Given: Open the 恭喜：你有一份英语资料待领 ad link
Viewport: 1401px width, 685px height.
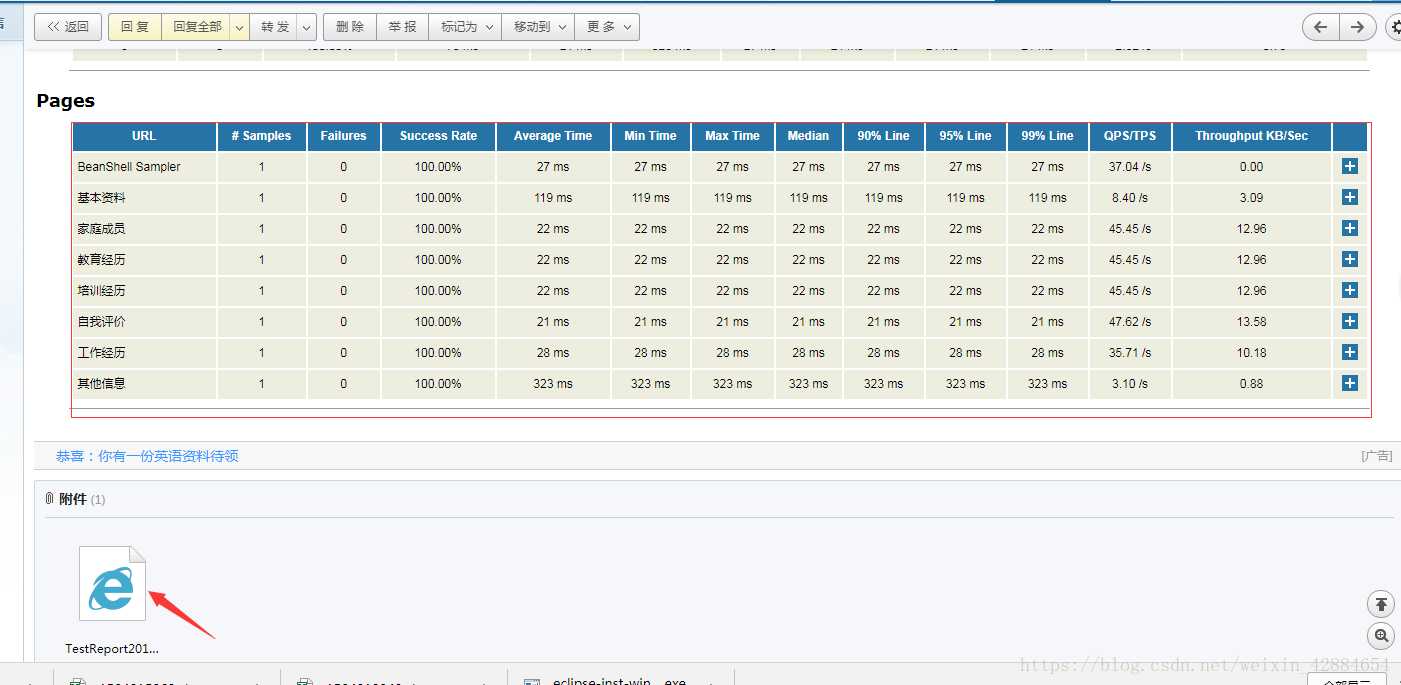Looking at the screenshot, I should (x=147, y=456).
